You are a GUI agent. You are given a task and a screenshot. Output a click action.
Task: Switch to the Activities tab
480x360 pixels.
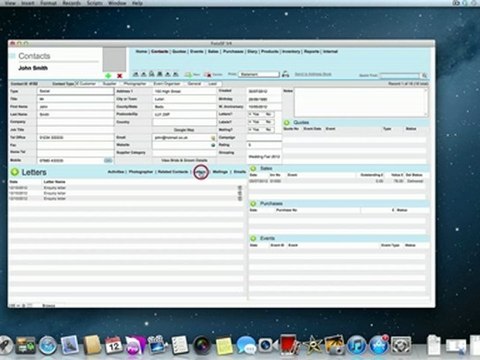point(116,172)
